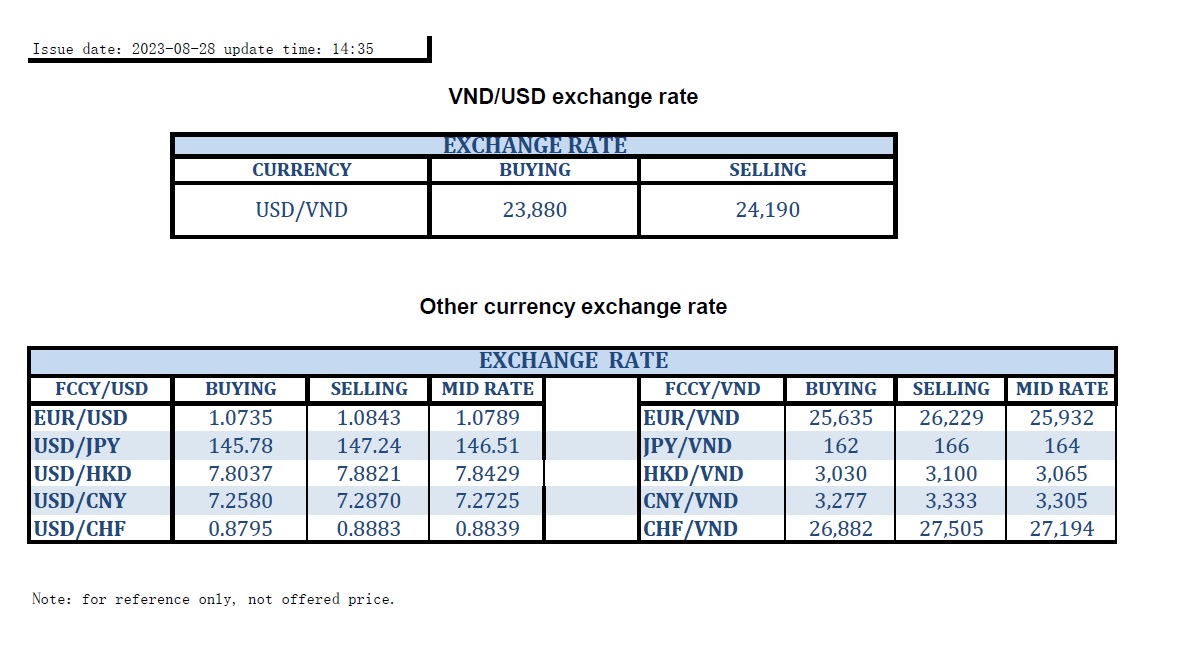This screenshot has width=1177, height=649.
Task: Click the USD/CNY selling value 7.2870
Action: (368, 501)
